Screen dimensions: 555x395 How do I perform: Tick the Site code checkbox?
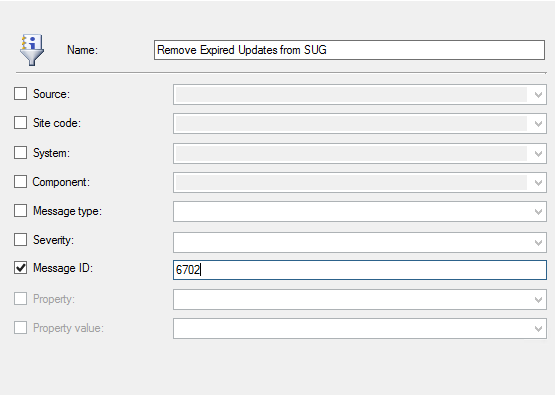pos(21,123)
